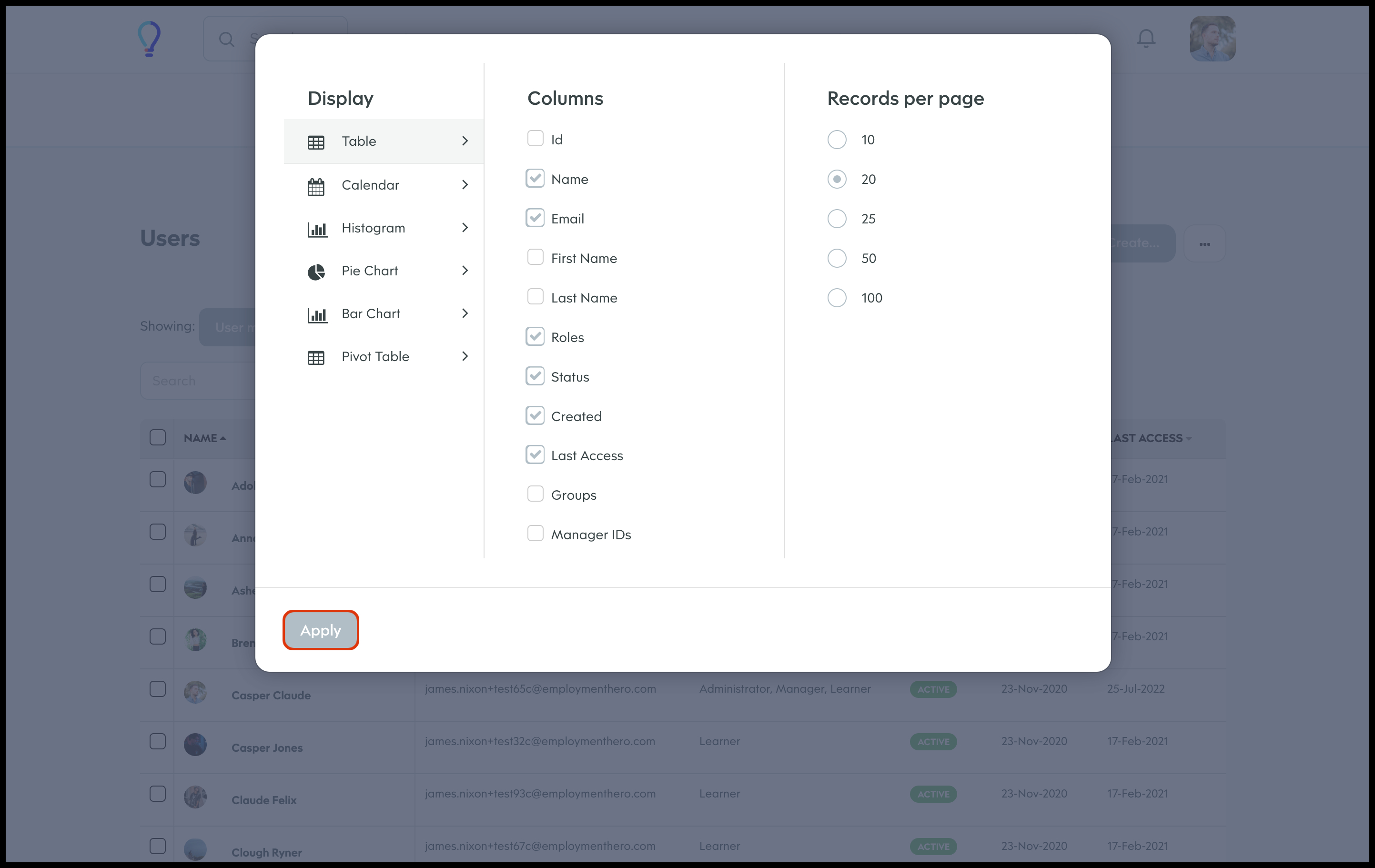Enable the Id column checkbox
Image resolution: width=1375 pixels, height=868 pixels.
pyautogui.click(x=535, y=139)
